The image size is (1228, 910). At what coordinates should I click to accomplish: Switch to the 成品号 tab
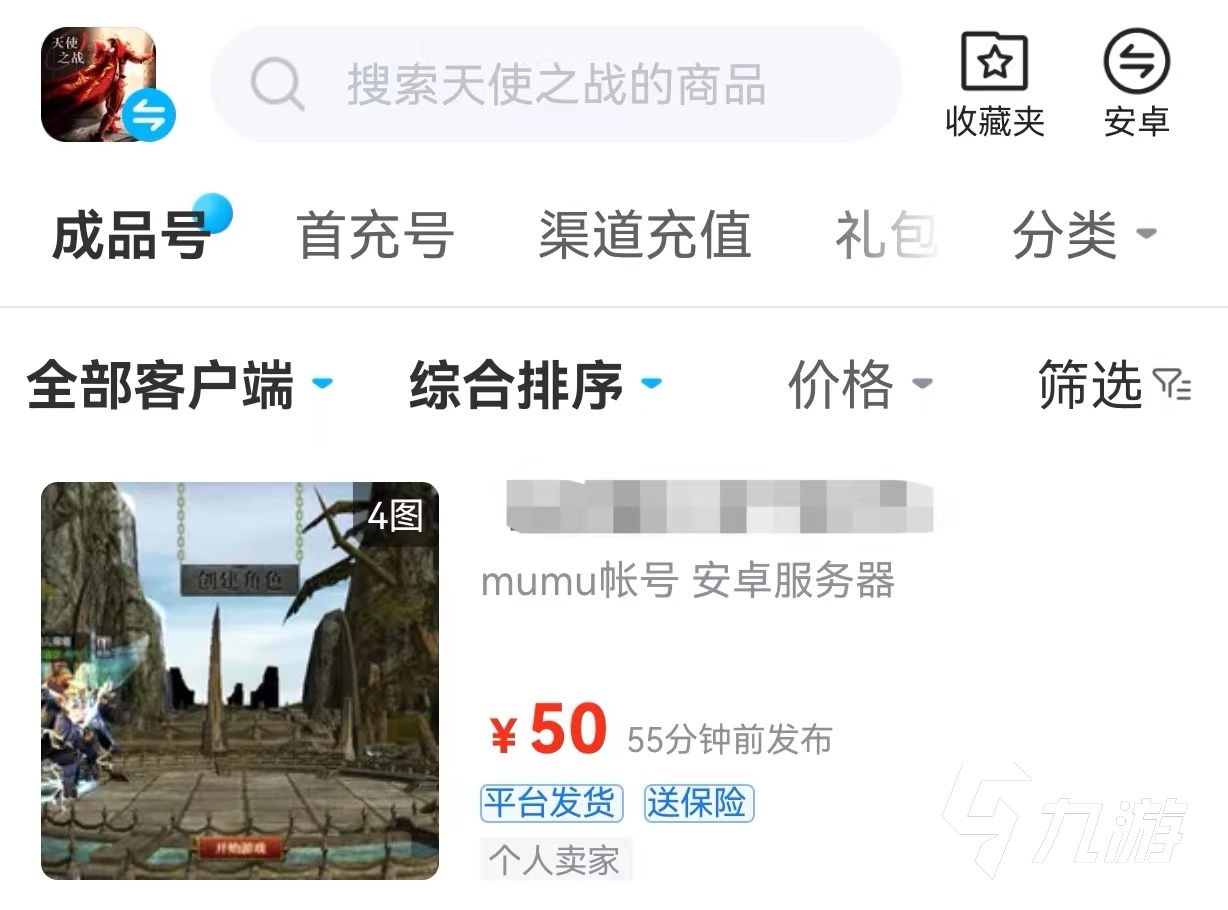click(130, 237)
